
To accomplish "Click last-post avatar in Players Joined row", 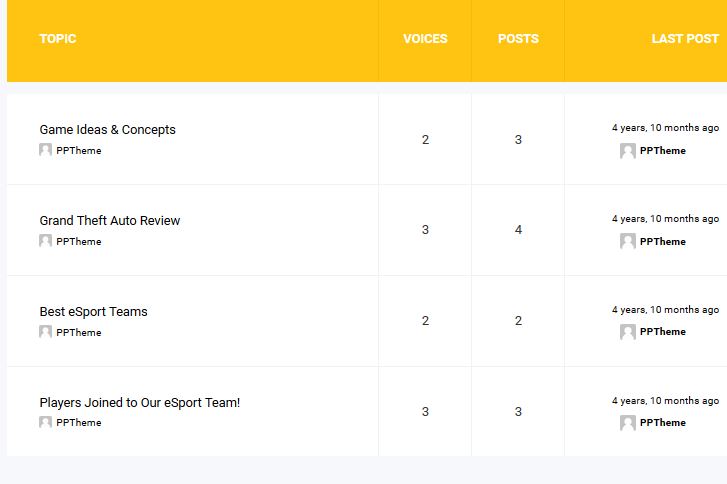I will coord(628,422).
